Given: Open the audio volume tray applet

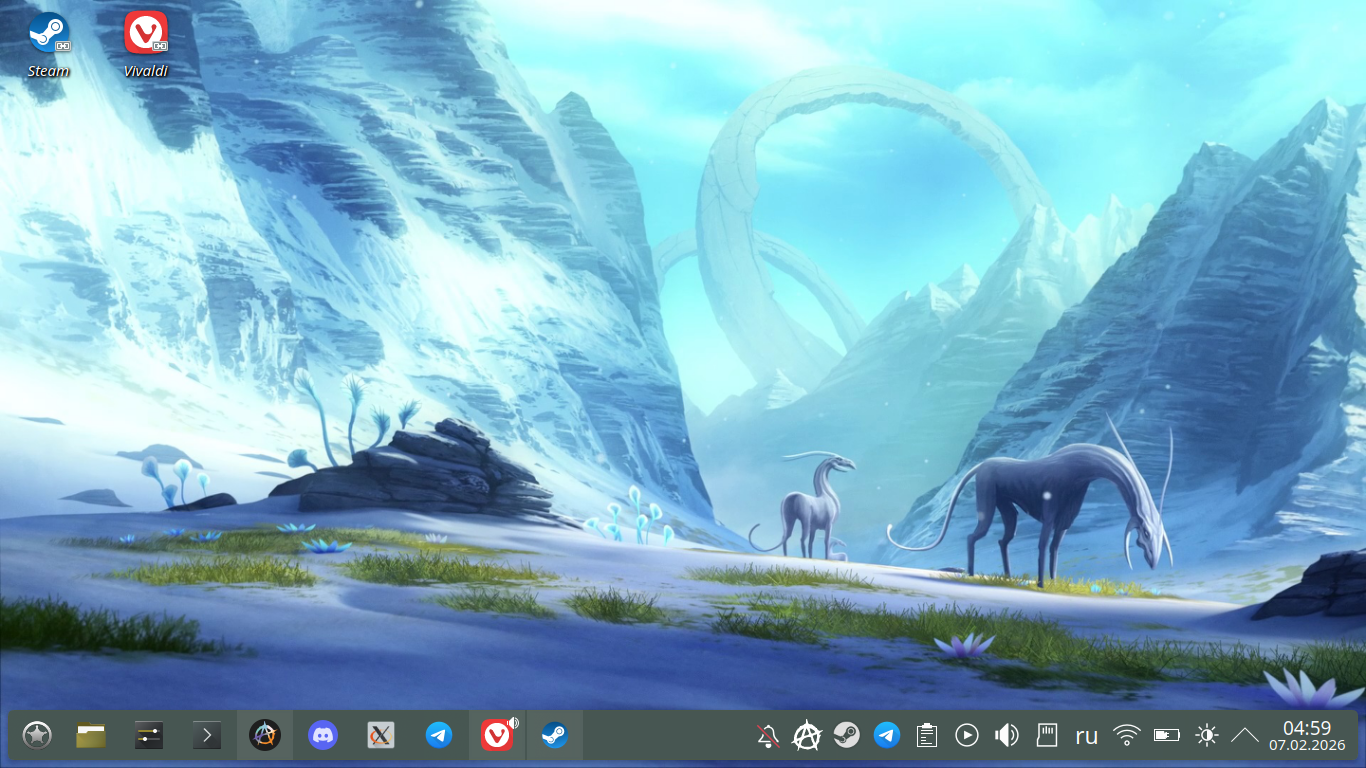Looking at the screenshot, I should click(1007, 736).
